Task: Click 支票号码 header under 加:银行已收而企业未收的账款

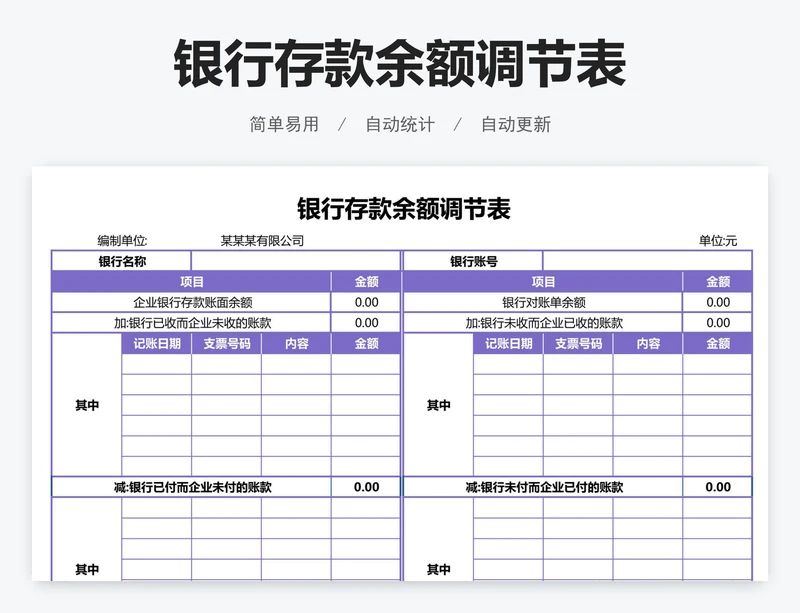Action: point(227,344)
